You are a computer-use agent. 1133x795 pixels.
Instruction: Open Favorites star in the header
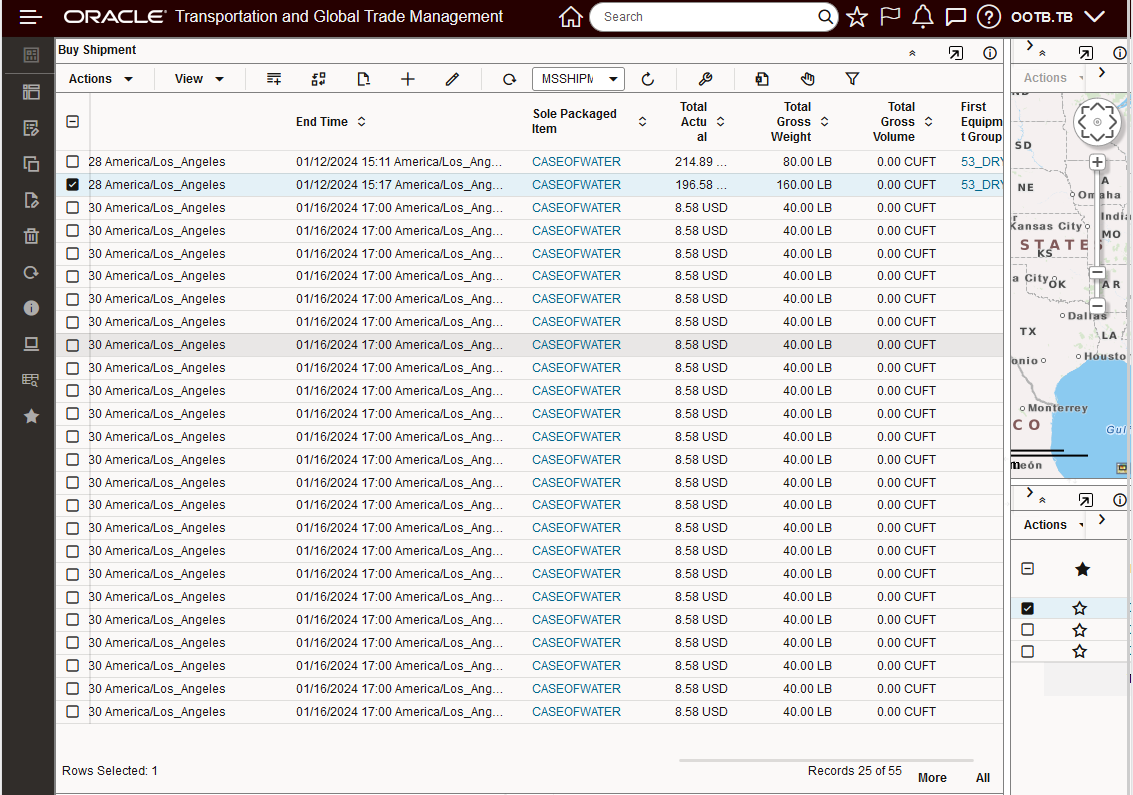(x=857, y=17)
